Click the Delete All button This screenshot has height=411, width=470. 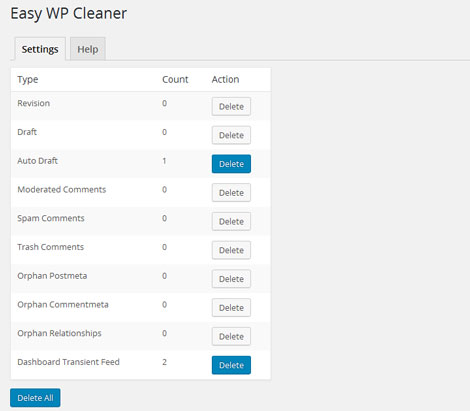click(35, 398)
